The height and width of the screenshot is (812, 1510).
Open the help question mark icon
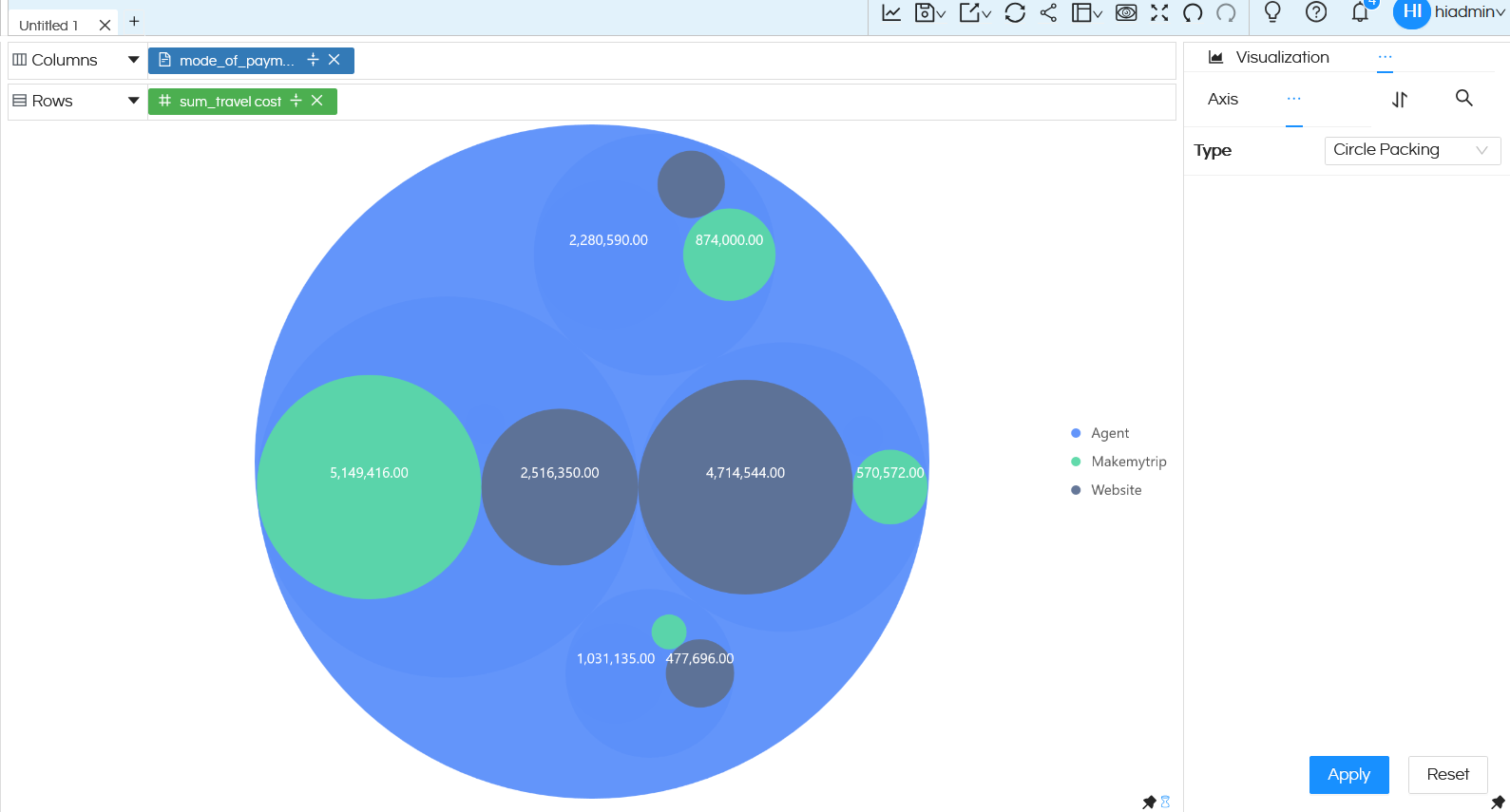(1316, 12)
